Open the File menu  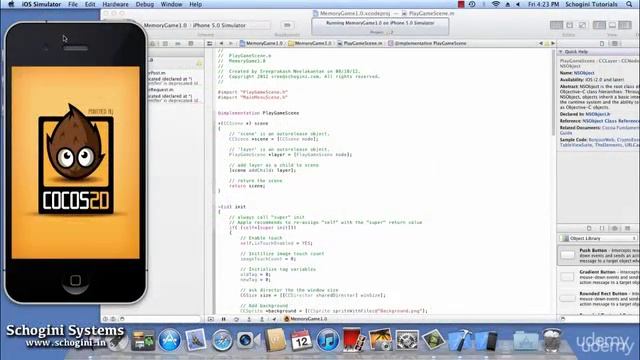point(73,4)
